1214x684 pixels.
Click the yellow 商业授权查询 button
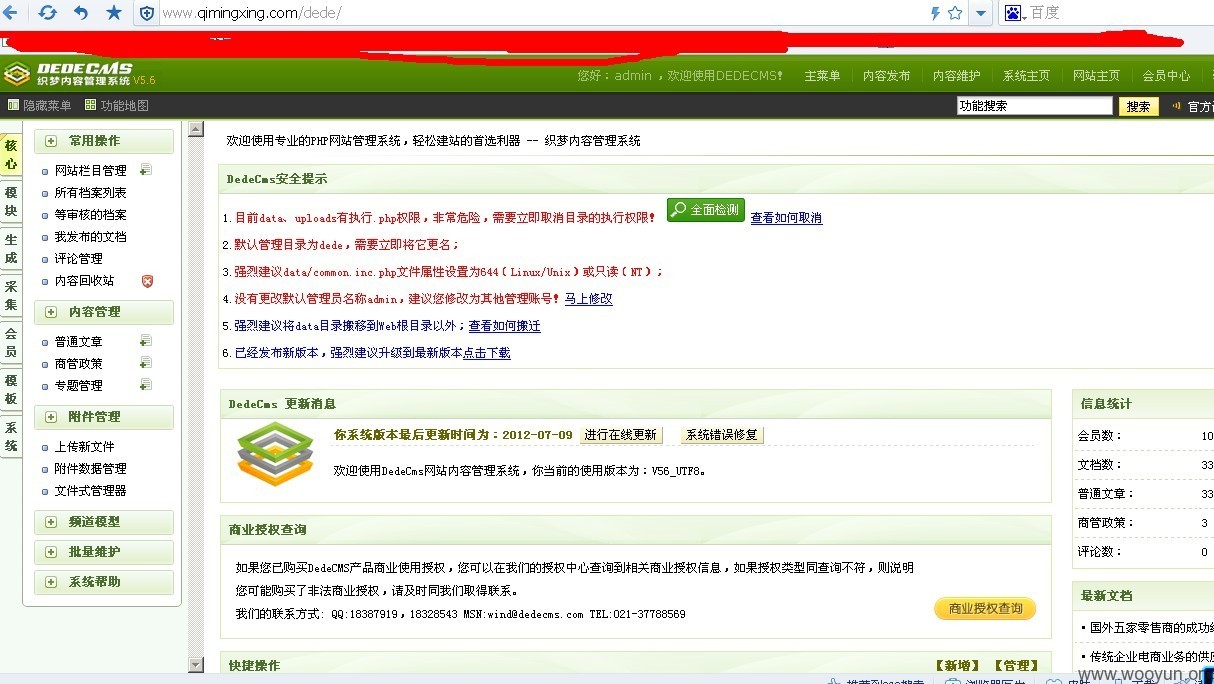985,609
